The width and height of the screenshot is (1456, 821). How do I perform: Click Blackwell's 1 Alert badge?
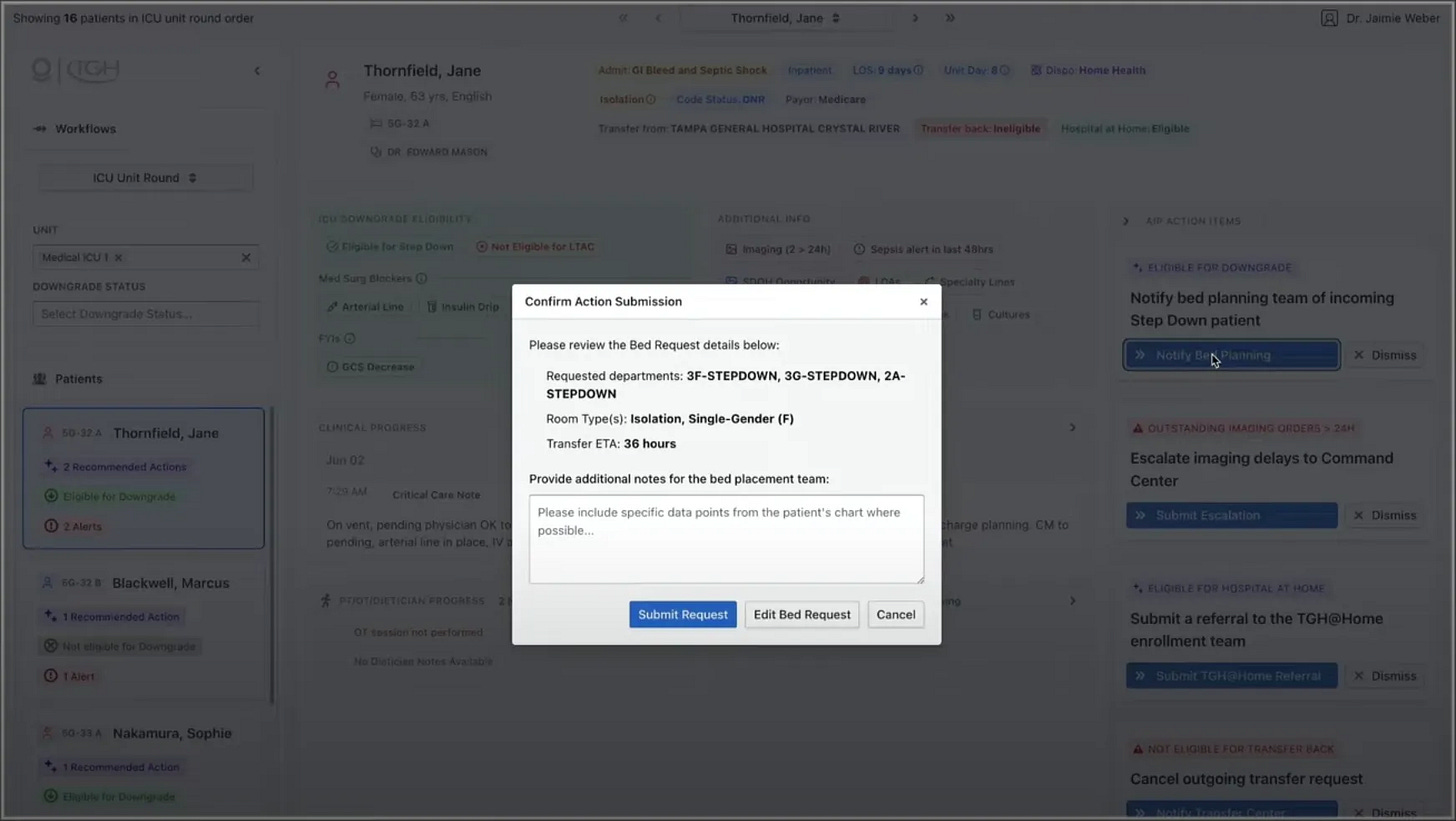tap(69, 676)
